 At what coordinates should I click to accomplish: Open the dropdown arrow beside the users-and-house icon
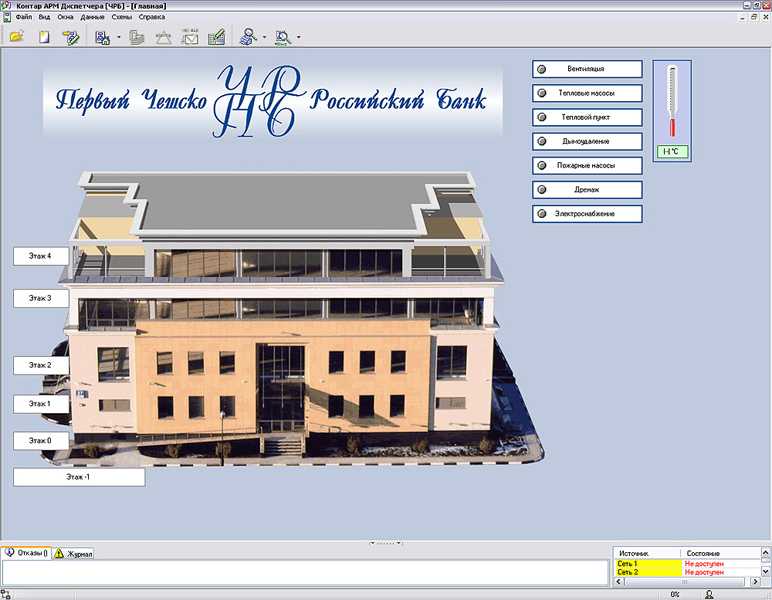tap(119, 37)
